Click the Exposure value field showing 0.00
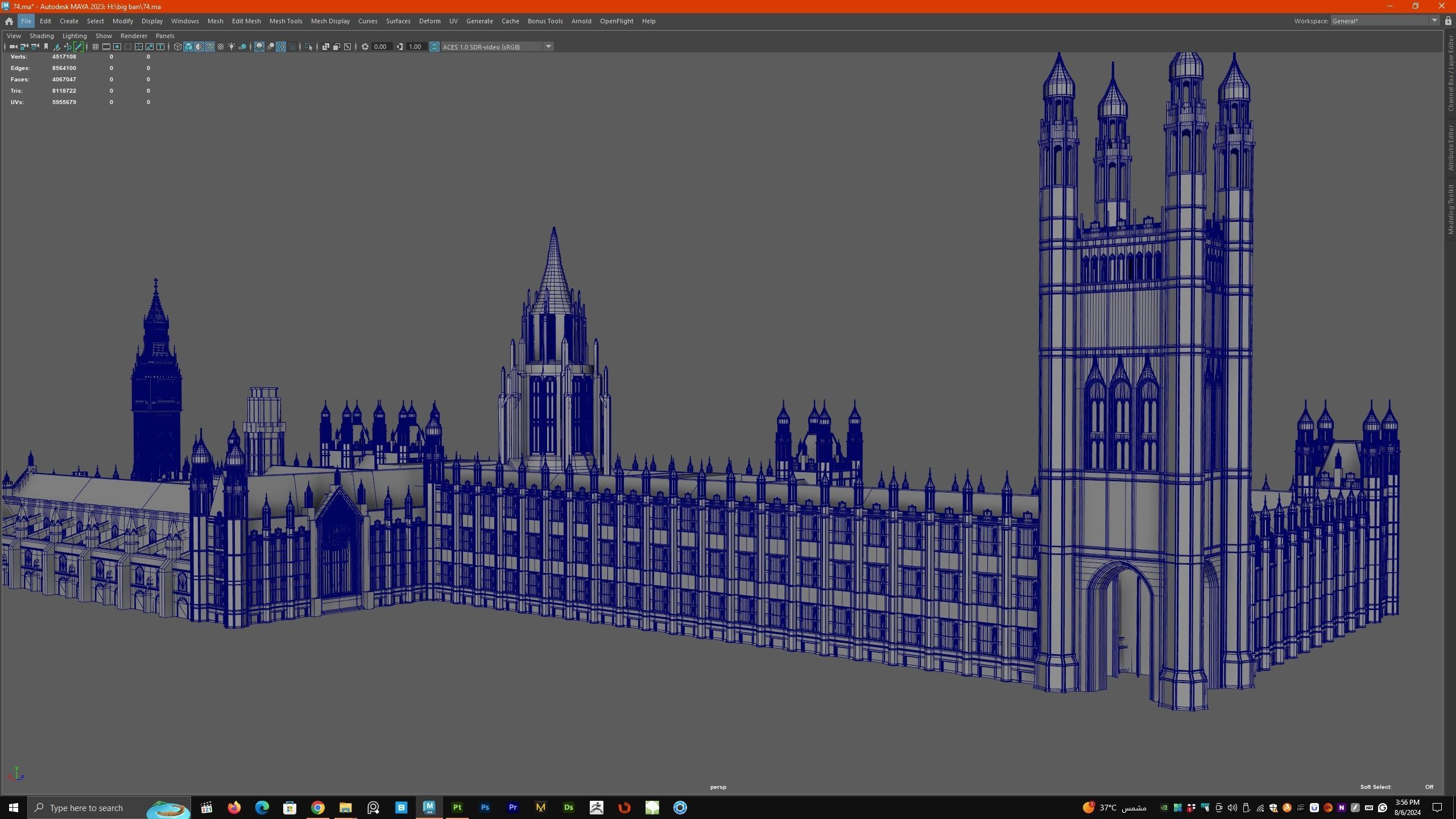Image resolution: width=1456 pixels, height=819 pixels. pyautogui.click(x=382, y=47)
